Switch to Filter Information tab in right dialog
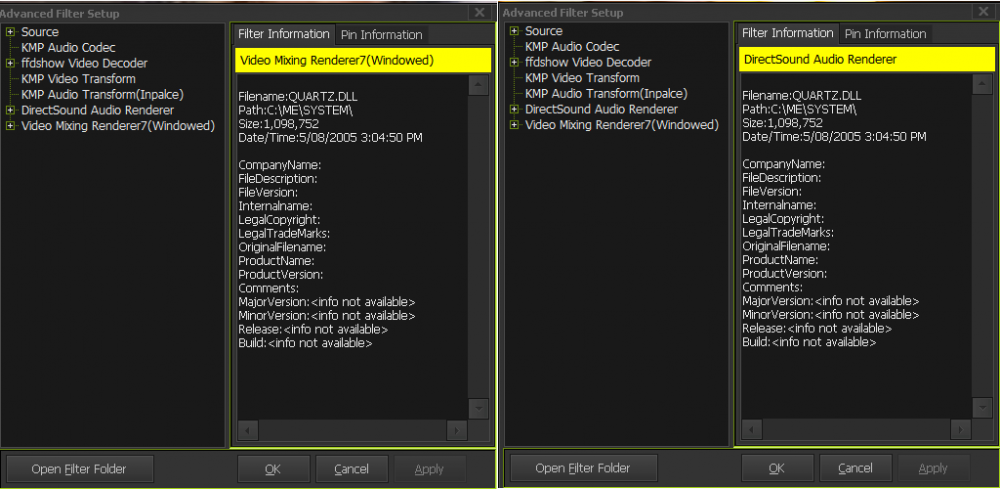 click(788, 33)
